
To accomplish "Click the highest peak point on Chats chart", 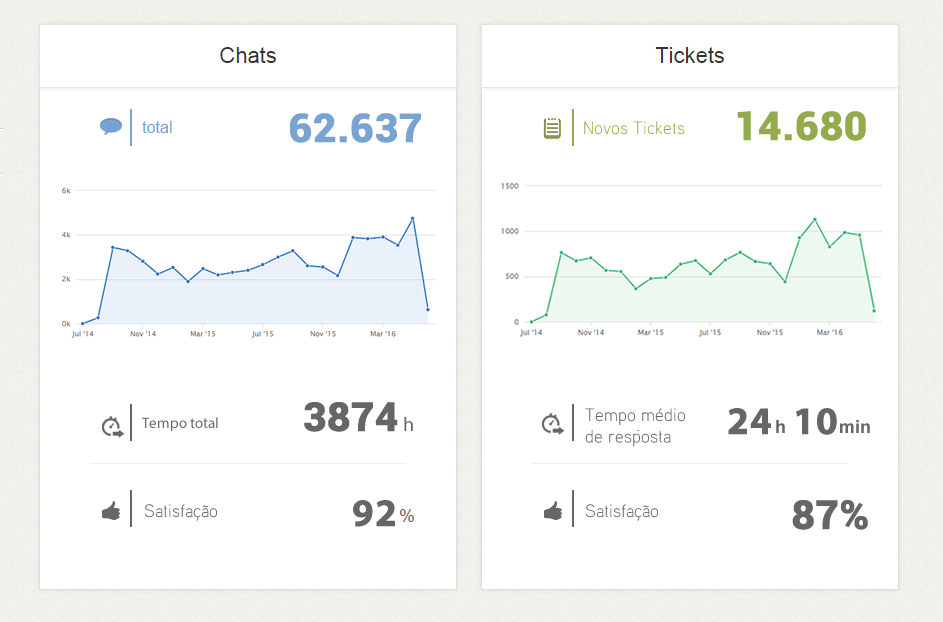I will 412,218.
